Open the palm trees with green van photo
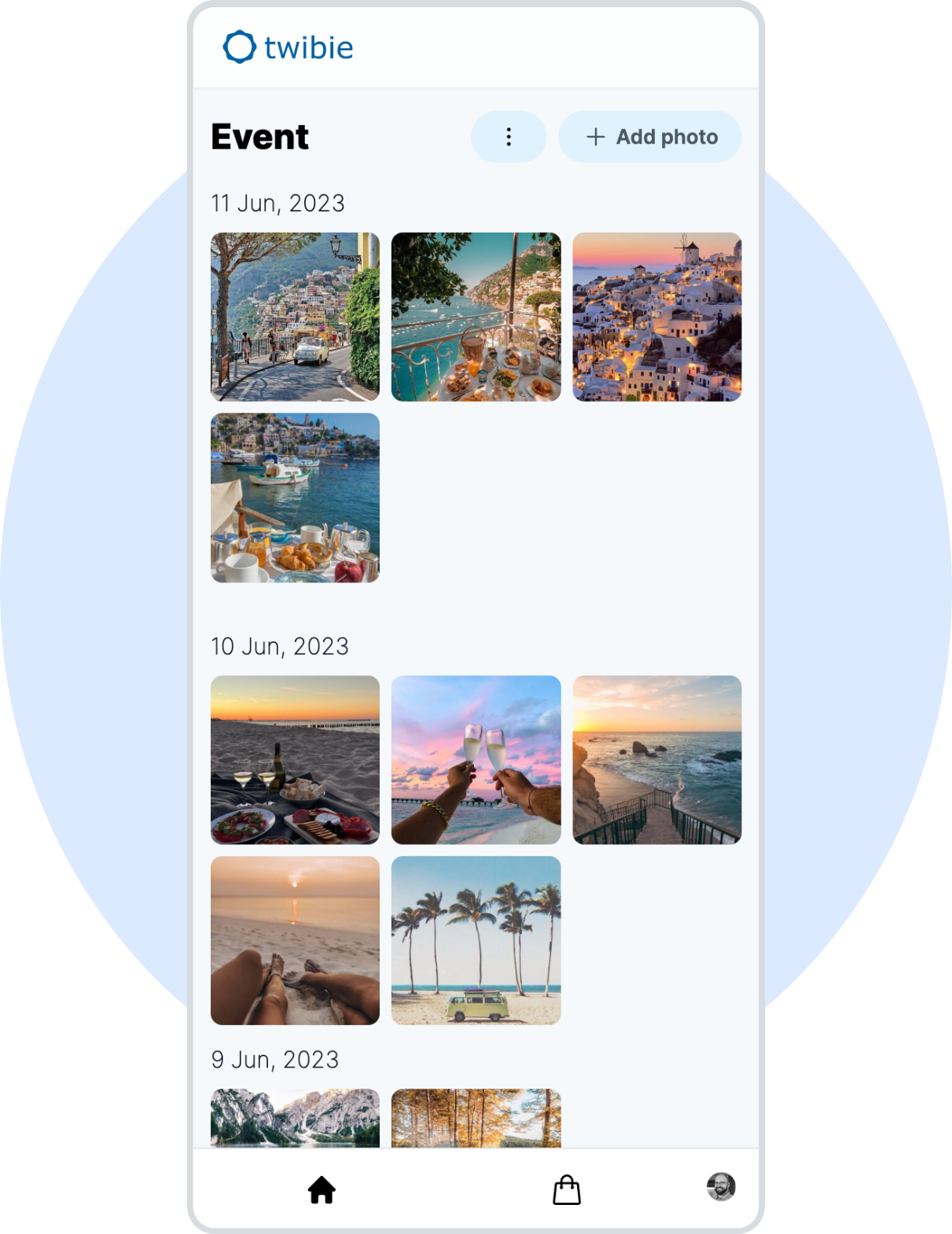This screenshot has height=1234, width=952. pos(476,941)
